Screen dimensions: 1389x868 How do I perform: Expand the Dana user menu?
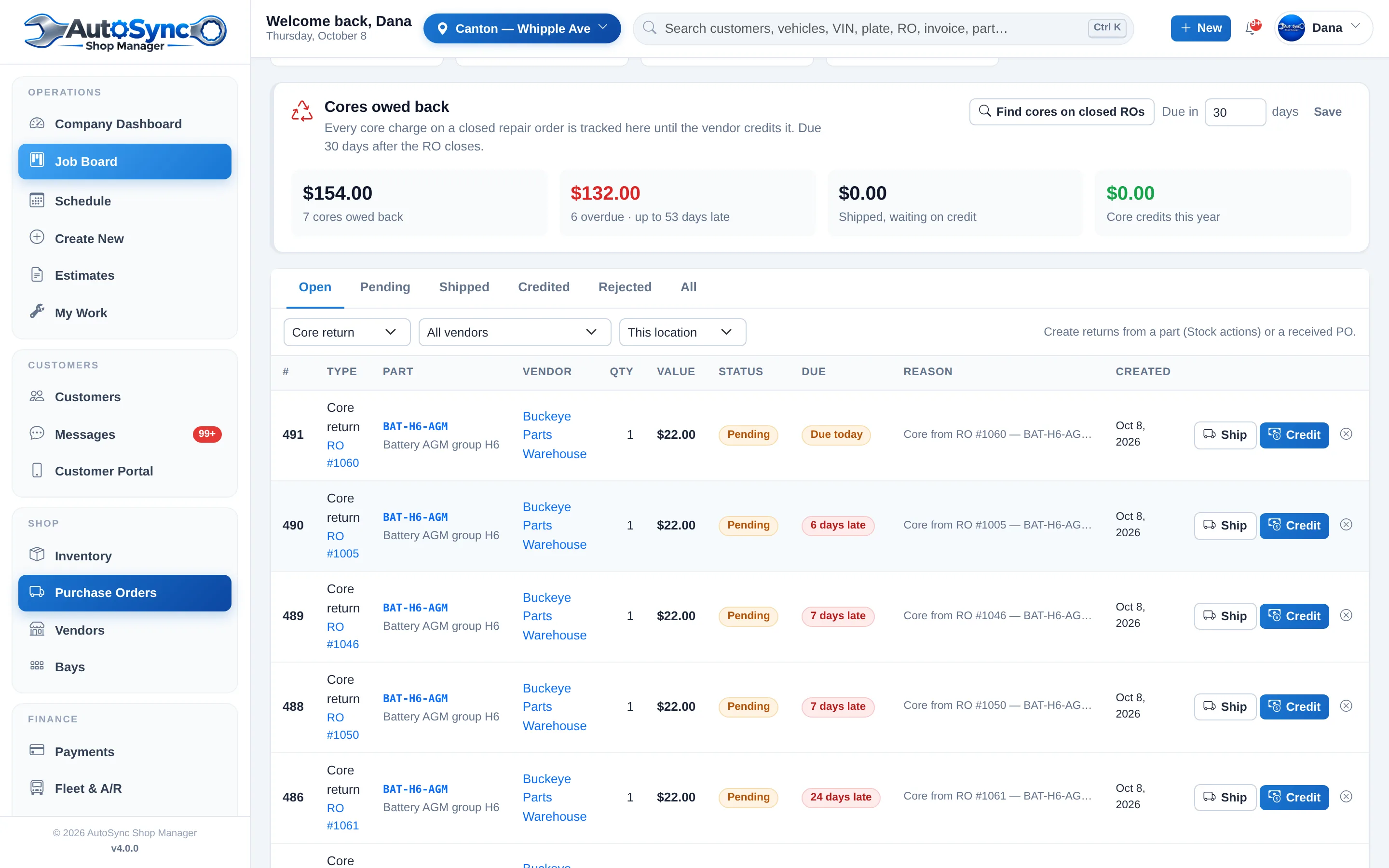tap(1323, 27)
